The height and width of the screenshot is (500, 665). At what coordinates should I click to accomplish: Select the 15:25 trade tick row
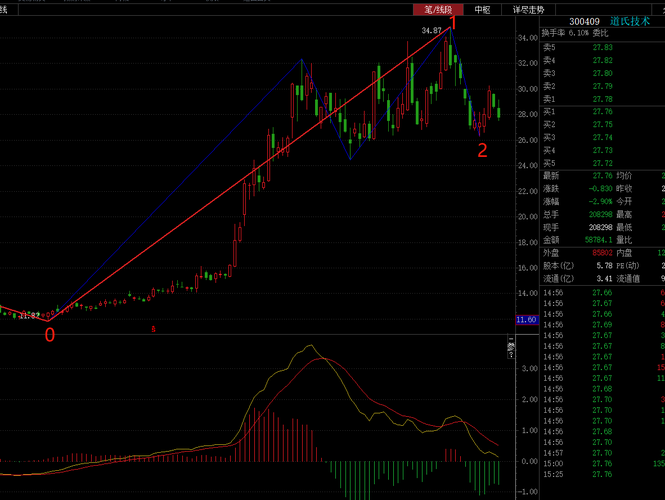click(602, 474)
